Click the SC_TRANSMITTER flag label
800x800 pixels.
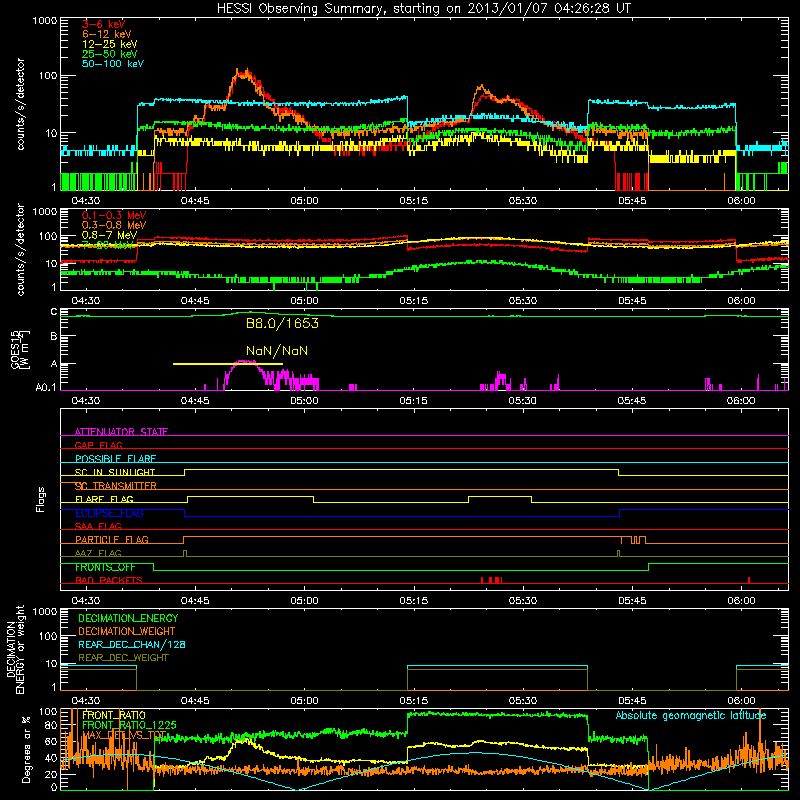coord(115,486)
